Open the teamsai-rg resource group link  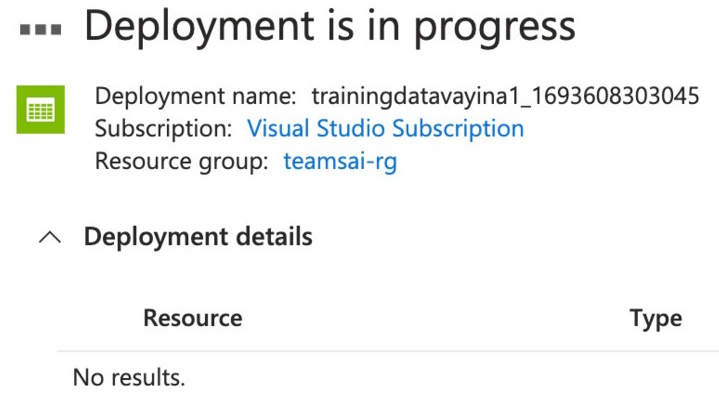click(340, 161)
